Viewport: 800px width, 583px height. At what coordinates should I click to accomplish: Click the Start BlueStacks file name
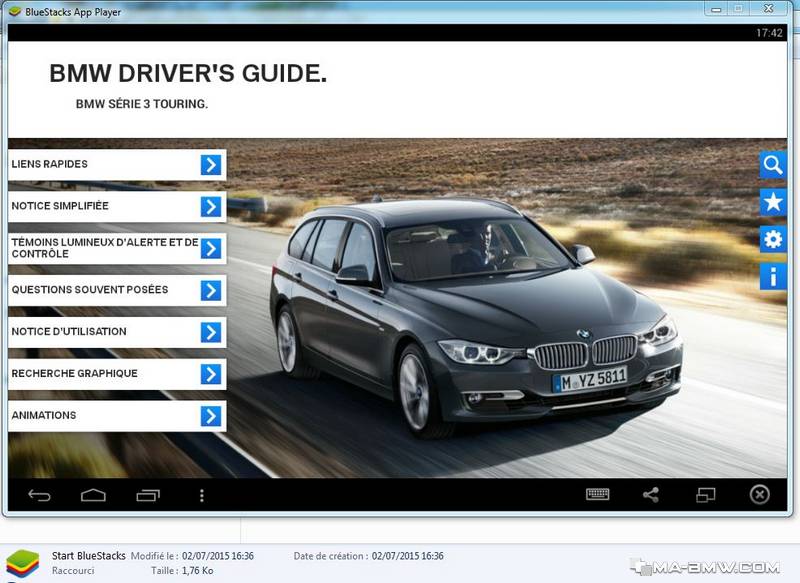[88, 555]
